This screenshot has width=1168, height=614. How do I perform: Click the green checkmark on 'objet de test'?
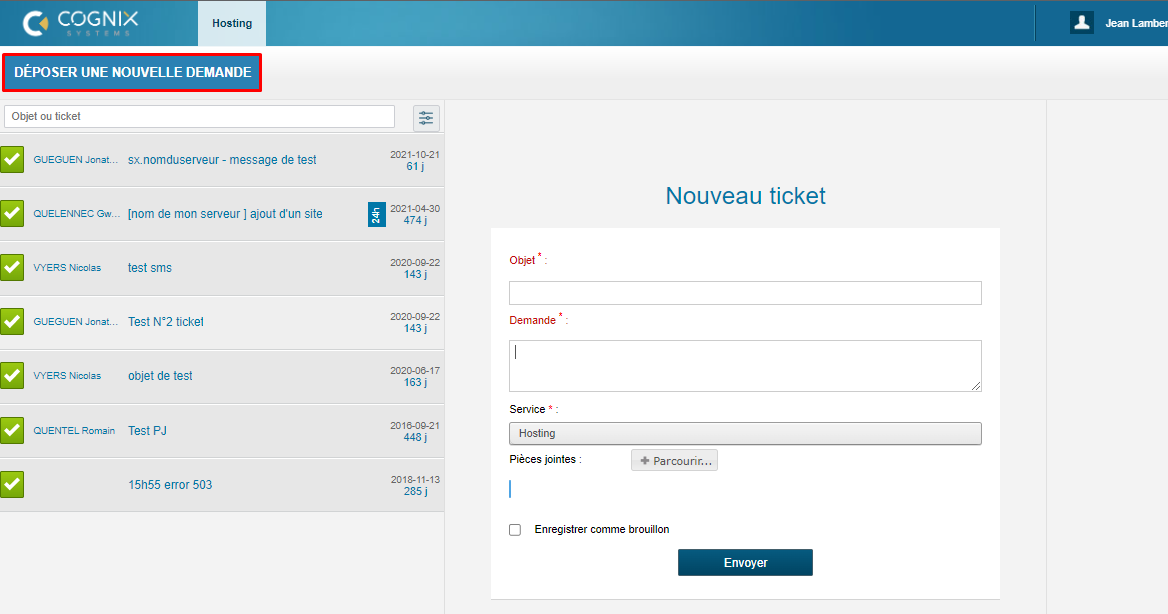13,376
